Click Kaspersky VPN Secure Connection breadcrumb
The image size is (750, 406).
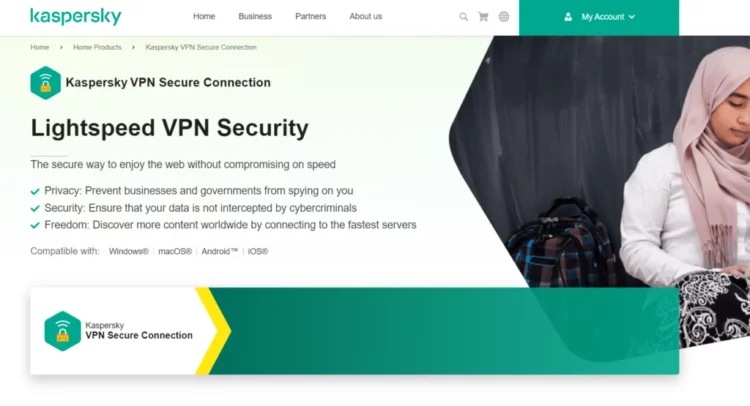click(201, 47)
